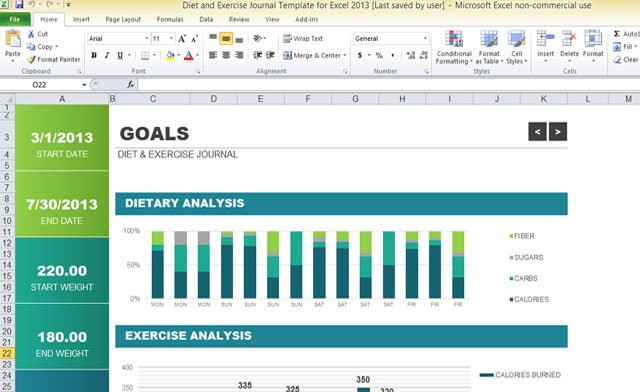Open the Formulas ribbon tab
This screenshot has width=640, height=392.
[x=170, y=19]
